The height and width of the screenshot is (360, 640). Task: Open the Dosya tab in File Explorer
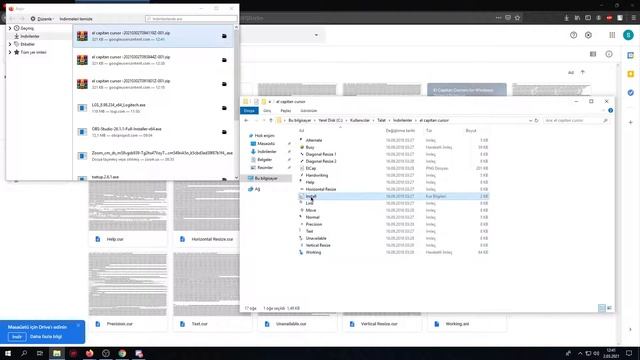pos(249,111)
